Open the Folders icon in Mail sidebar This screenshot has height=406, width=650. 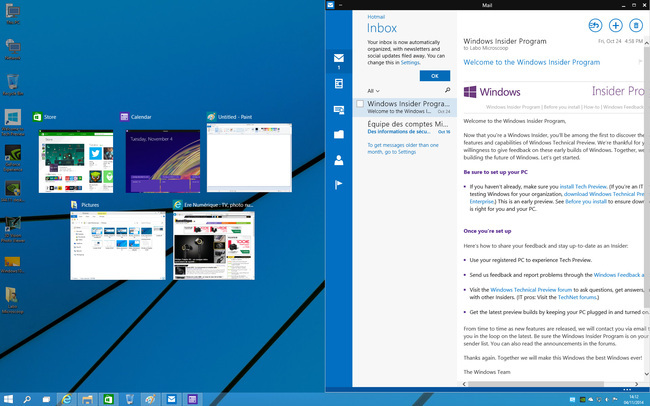(339, 134)
